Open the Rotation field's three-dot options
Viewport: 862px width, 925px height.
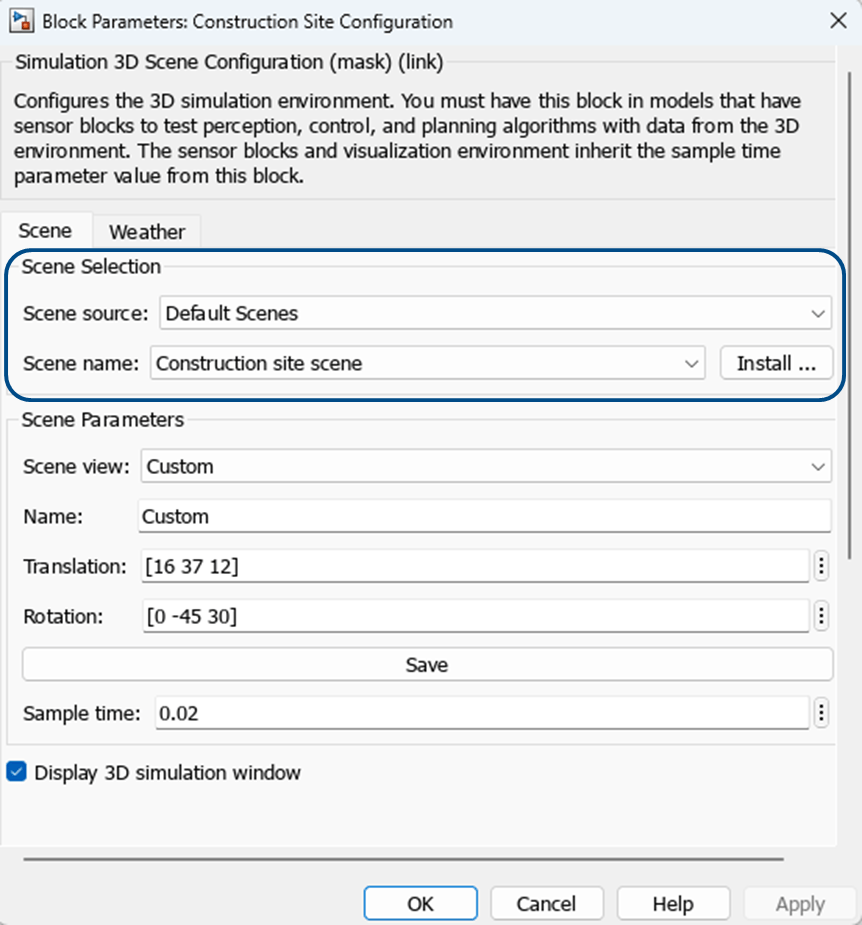pyautogui.click(x=821, y=617)
